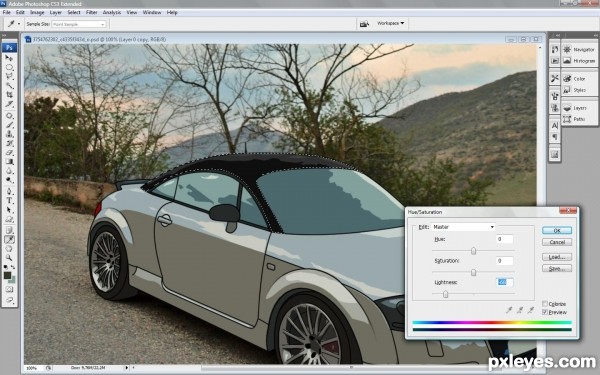This screenshot has height=375, width=600.
Task: Select the Elliptical Marquee tool
Action: point(9,67)
